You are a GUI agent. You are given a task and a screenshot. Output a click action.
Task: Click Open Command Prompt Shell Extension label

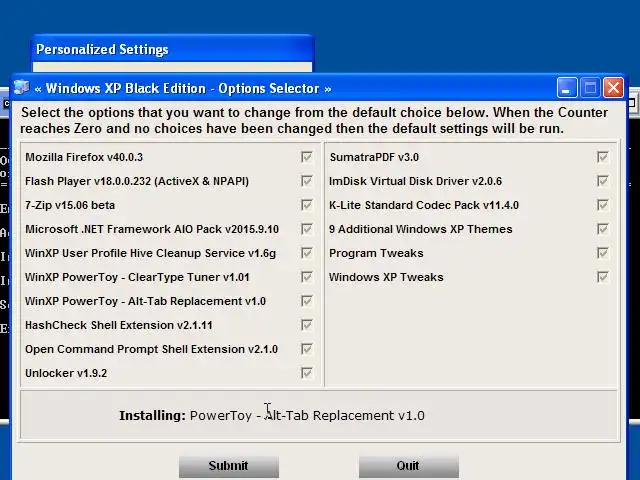(151, 349)
